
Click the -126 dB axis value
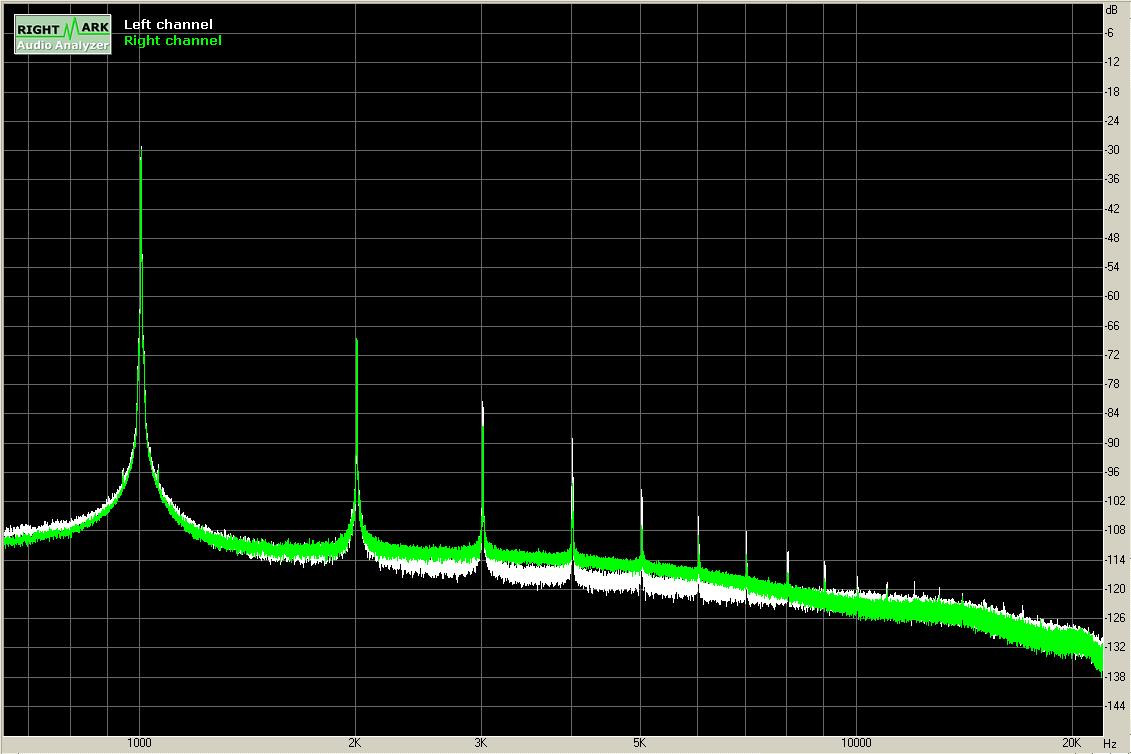[1115, 618]
